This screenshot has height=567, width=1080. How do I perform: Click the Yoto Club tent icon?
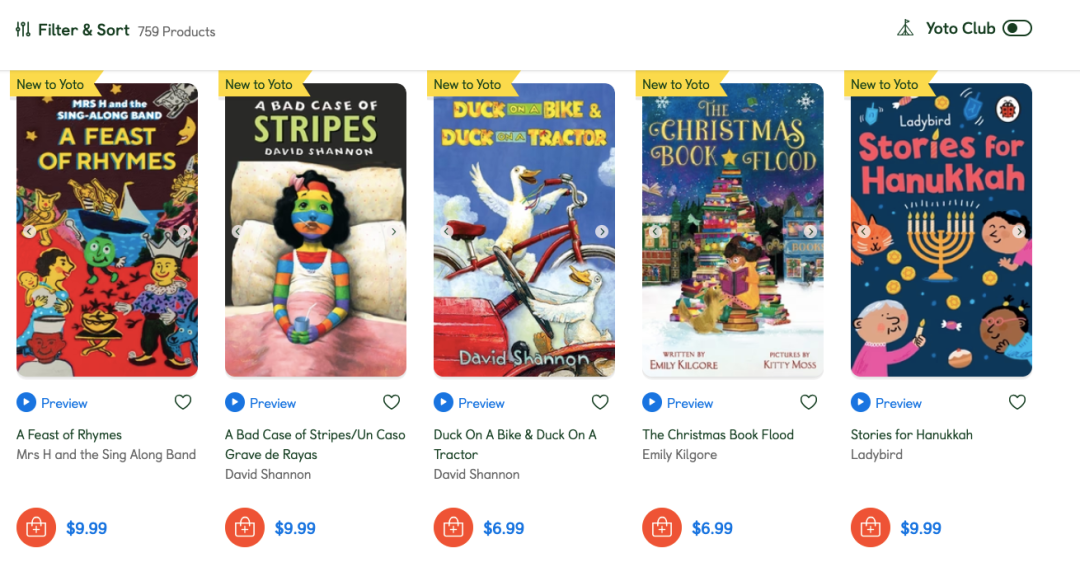tap(905, 28)
